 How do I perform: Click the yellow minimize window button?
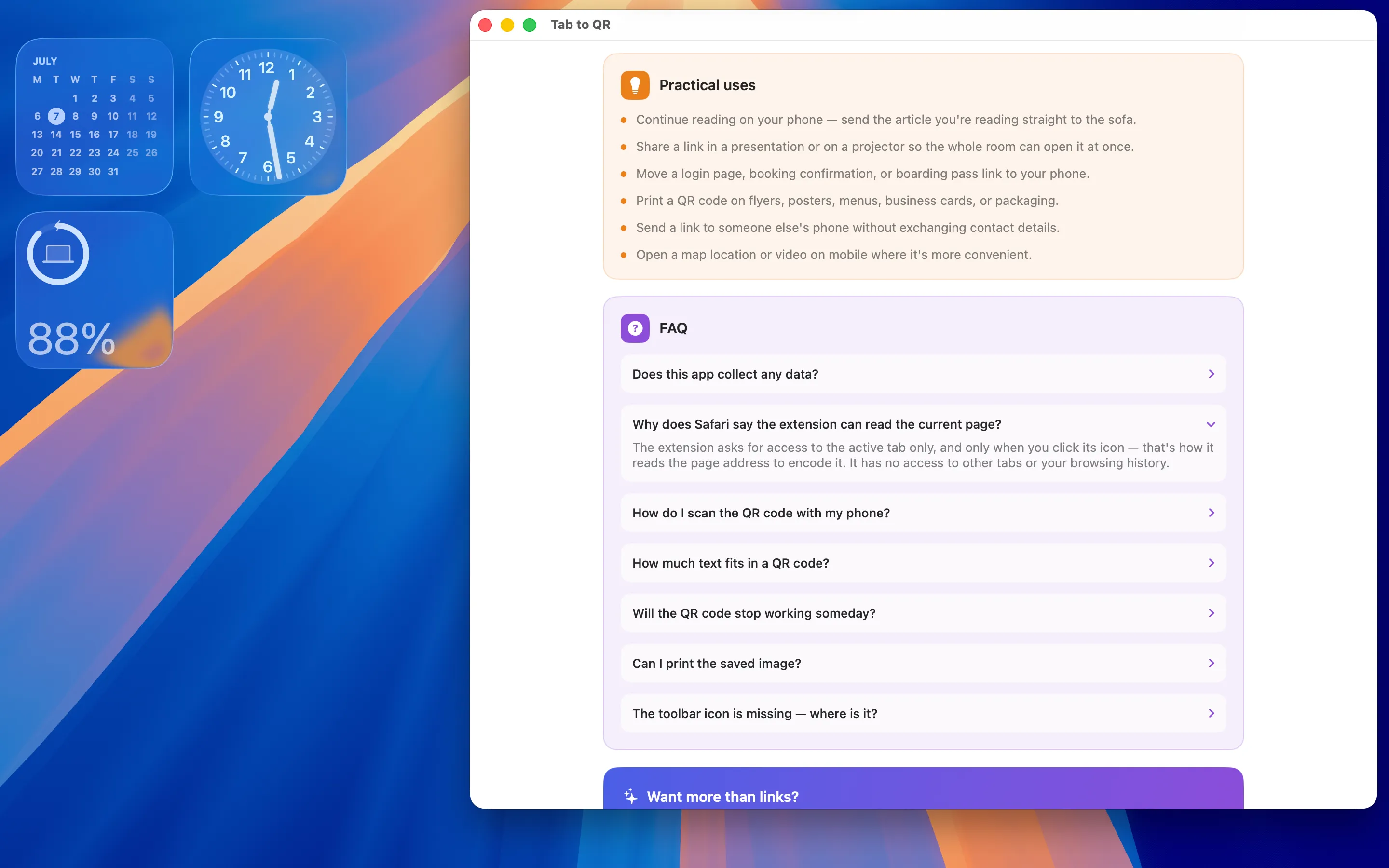(x=507, y=25)
